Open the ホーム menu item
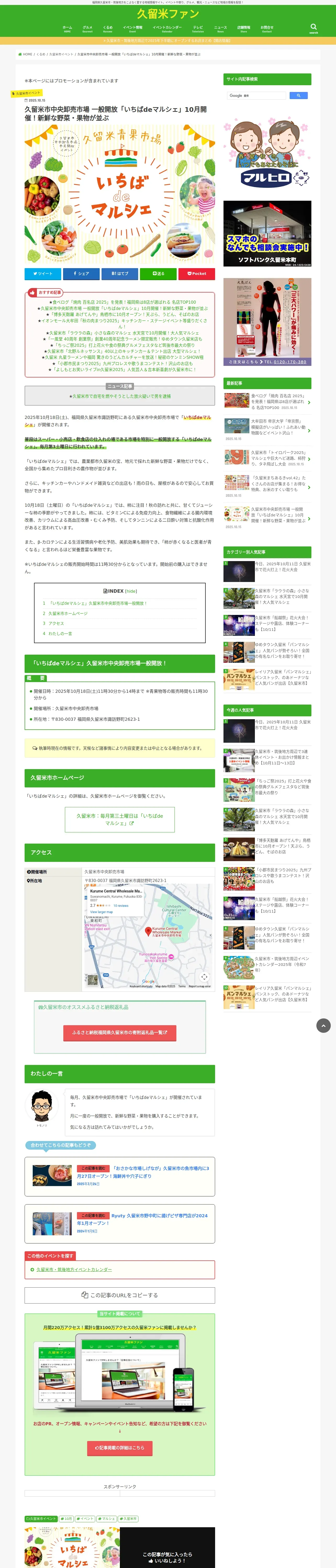This screenshot has height=1568, width=336. pyautogui.click(x=67, y=28)
